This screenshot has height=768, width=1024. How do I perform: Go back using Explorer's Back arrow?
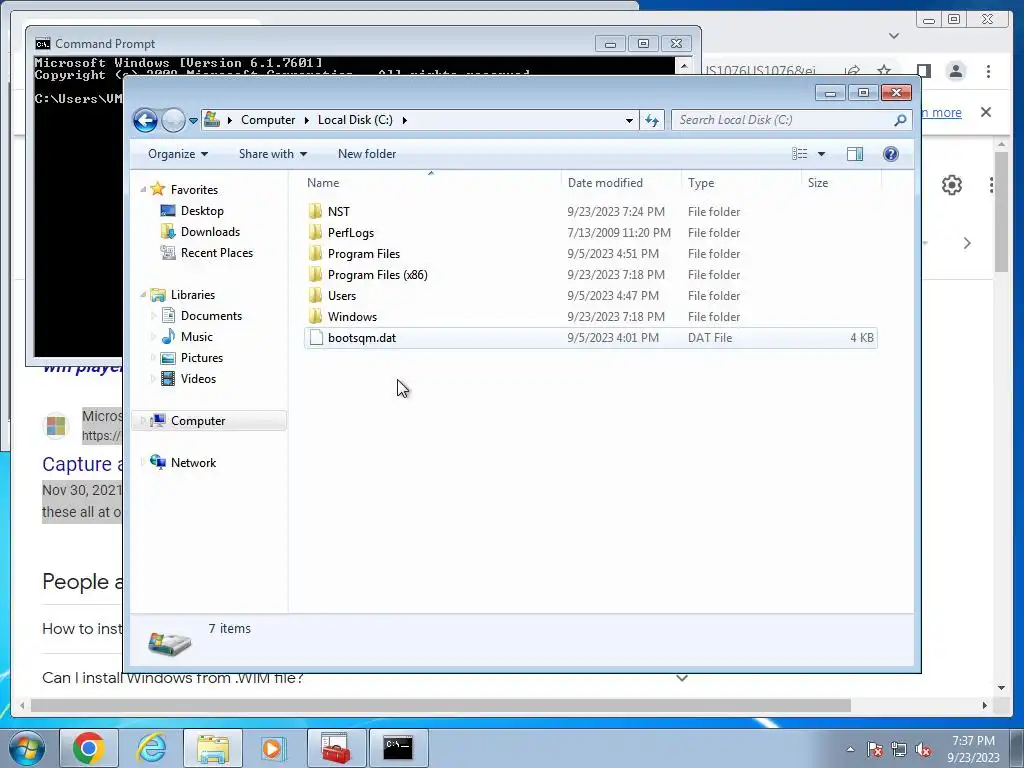[x=145, y=120]
